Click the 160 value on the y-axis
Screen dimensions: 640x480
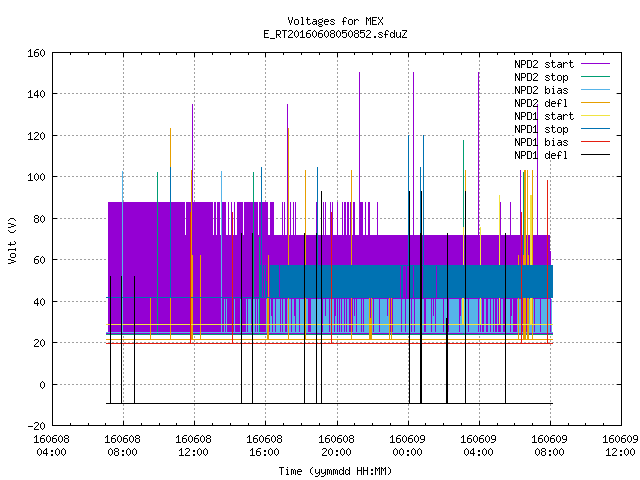pos(36,53)
